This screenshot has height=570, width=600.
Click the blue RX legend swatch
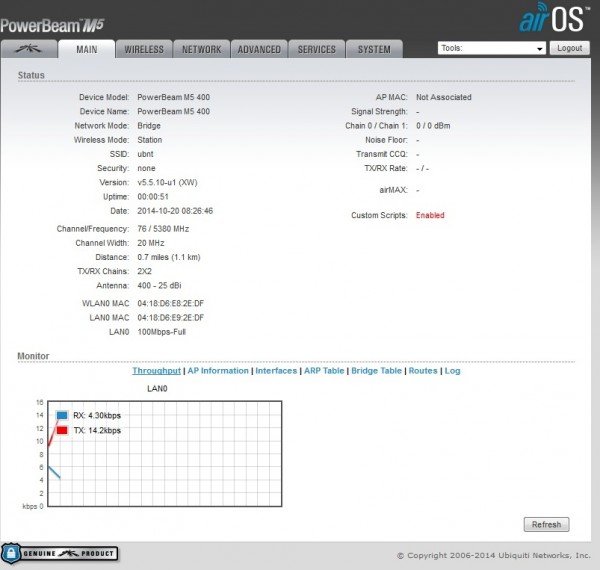coord(62,415)
